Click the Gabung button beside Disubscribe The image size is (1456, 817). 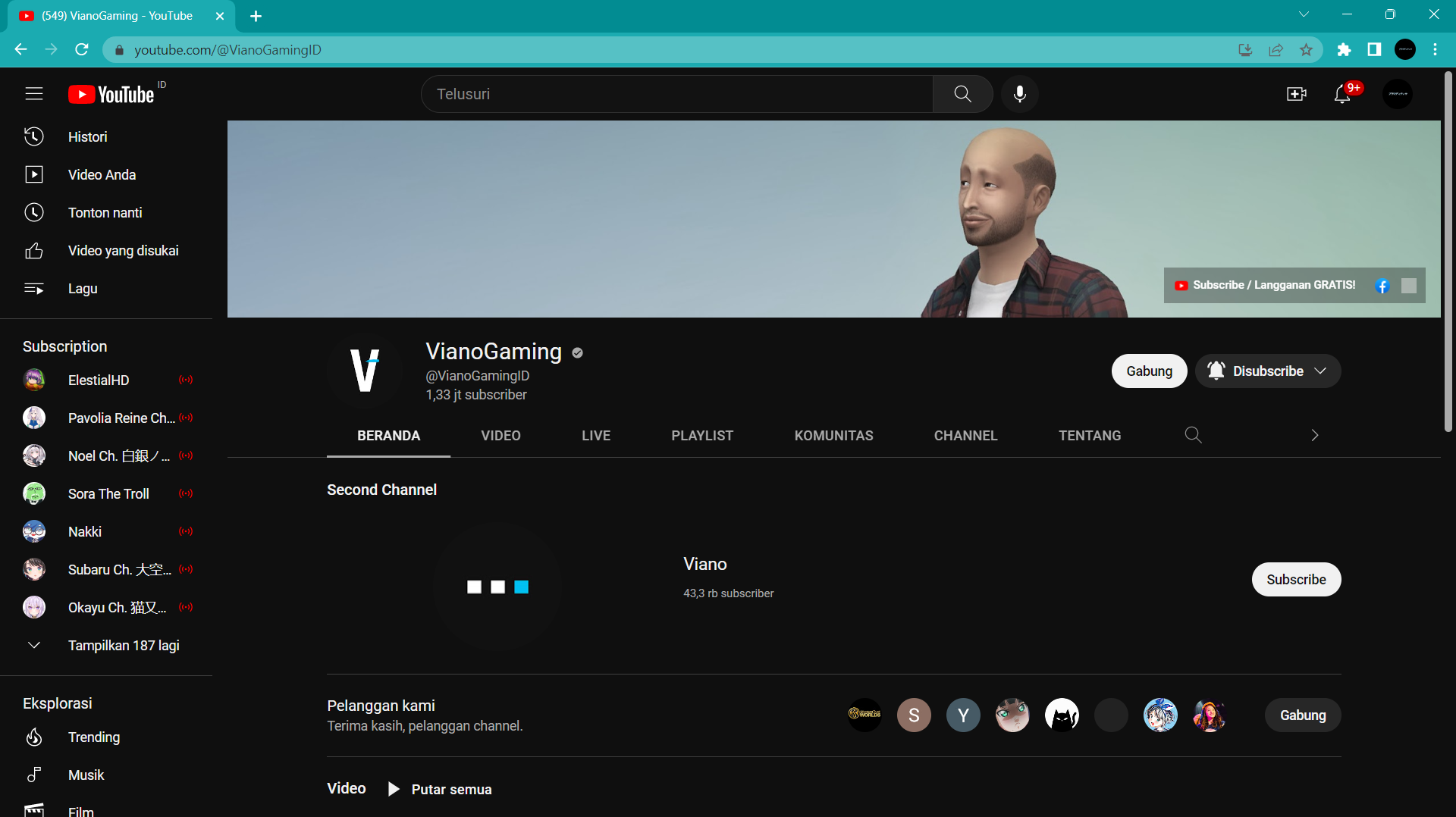click(1149, 371)
